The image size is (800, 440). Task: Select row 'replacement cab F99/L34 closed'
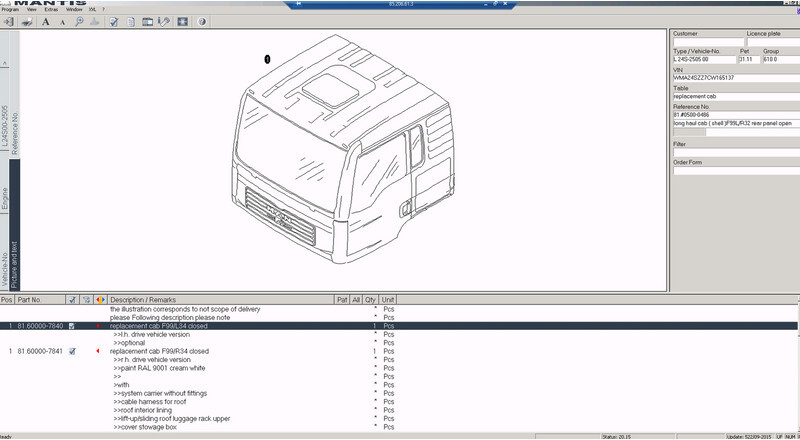(399, 326)
